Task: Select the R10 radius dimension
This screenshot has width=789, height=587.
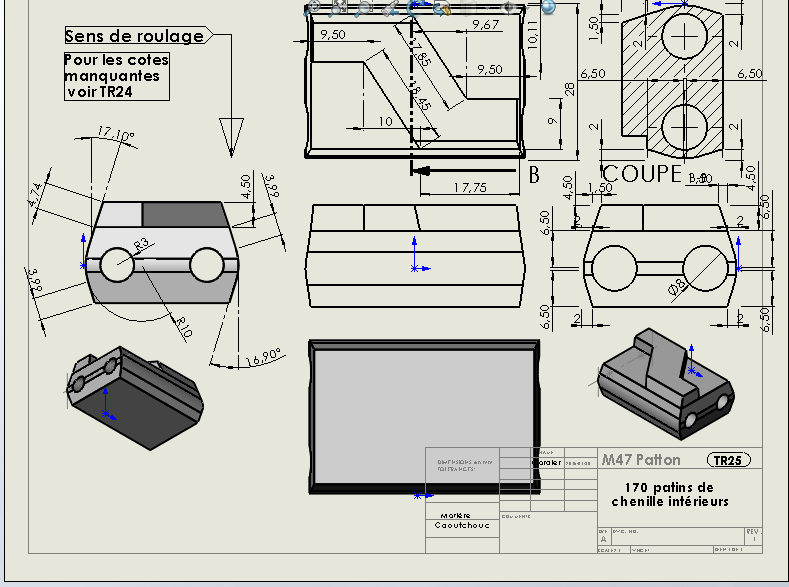Action: pos(184,327)
